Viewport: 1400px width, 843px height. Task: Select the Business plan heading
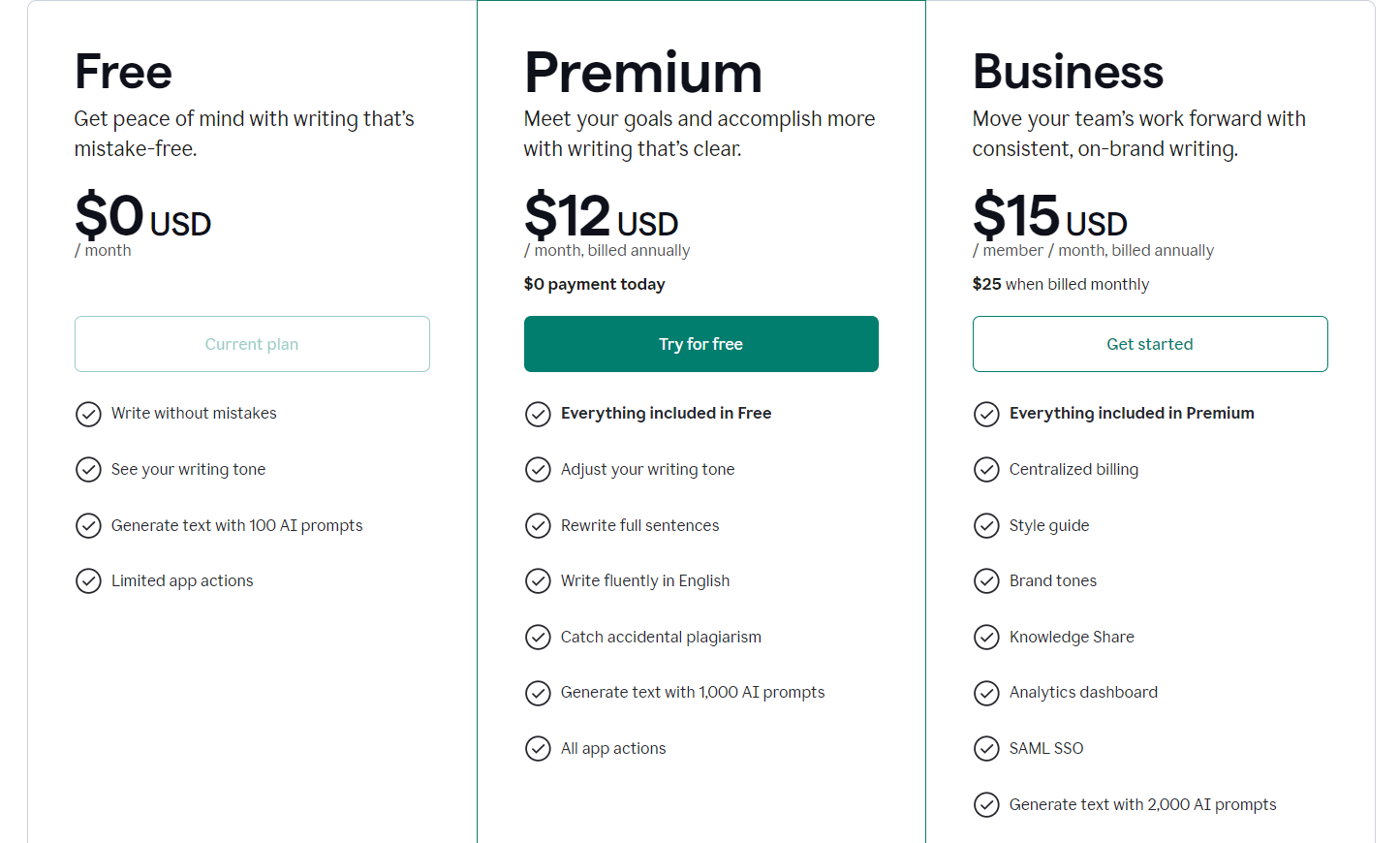pyautogui.click(x=1068, y=72)
